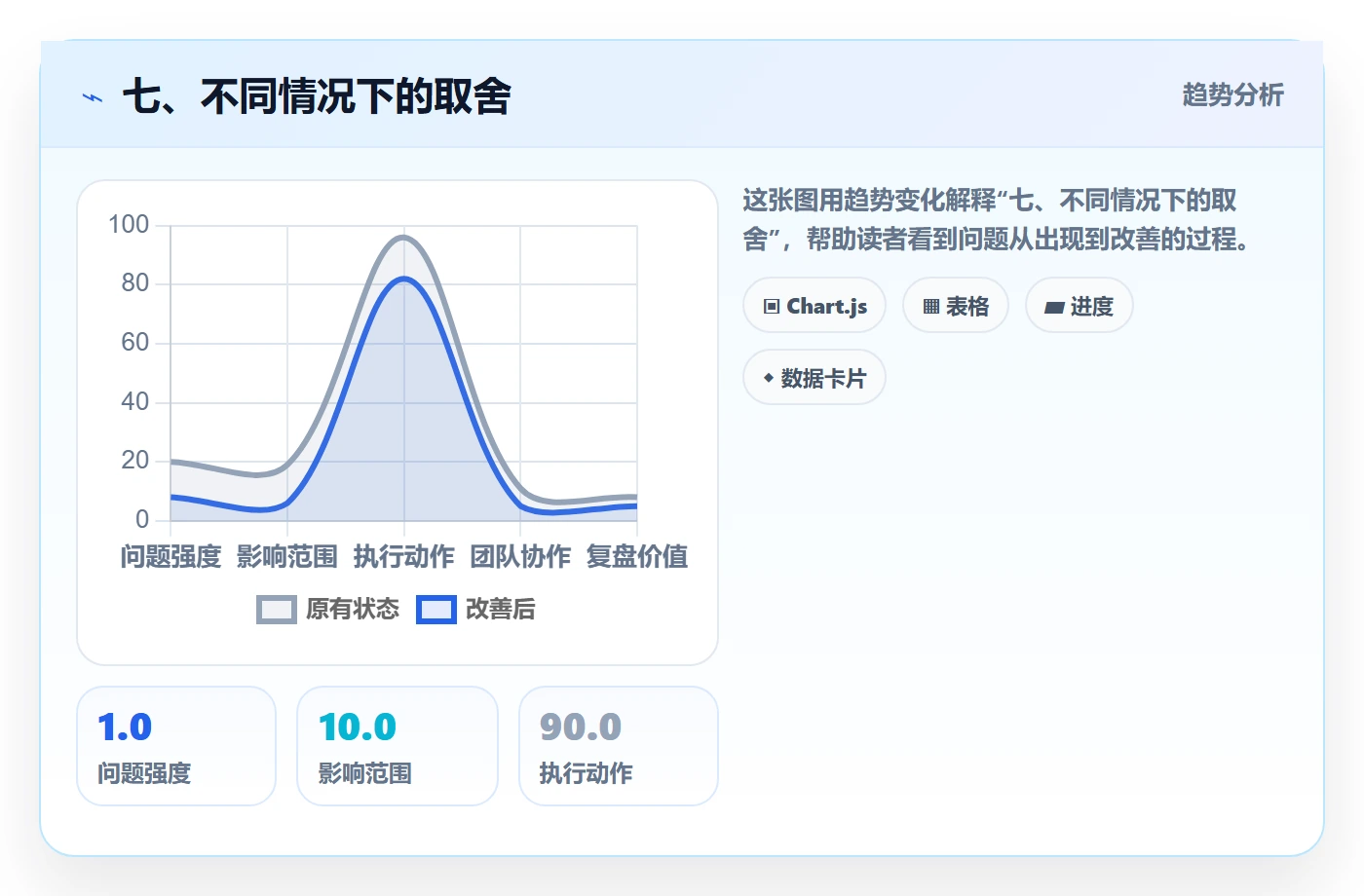Click the 问题强度 x-axis label
Image resolution: width=1364 pixels, height=896 pixels.
pyautogui.click(x=170, y=556)
